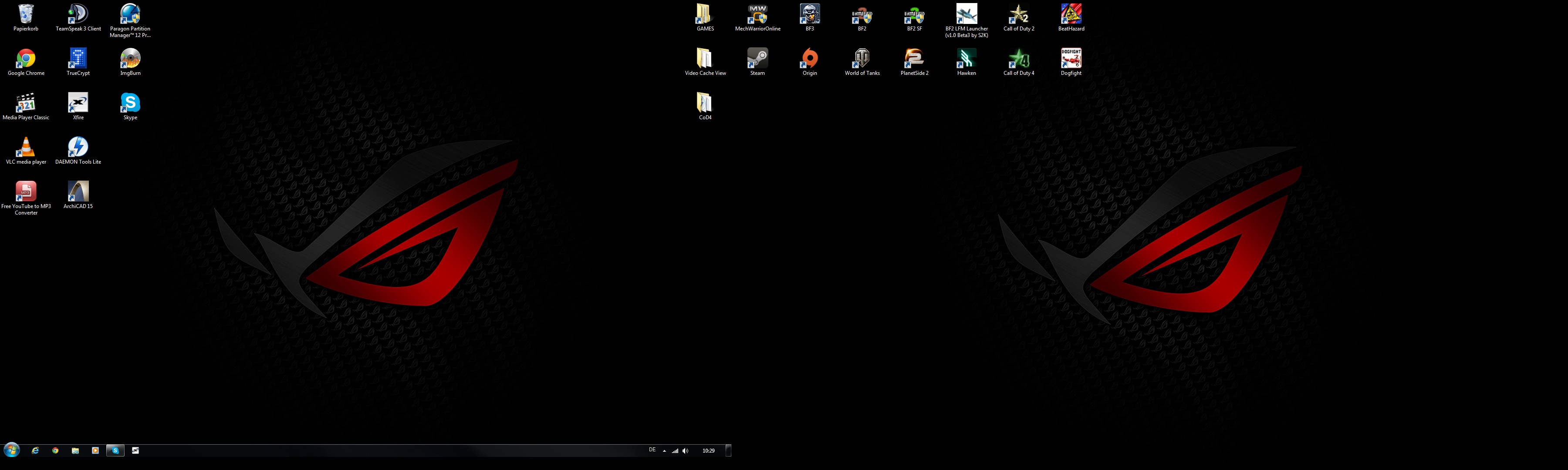This screenshot has height=470, width=1568.
Task: Select the Hawken game shortcut
Action: [x=966, y=61]
